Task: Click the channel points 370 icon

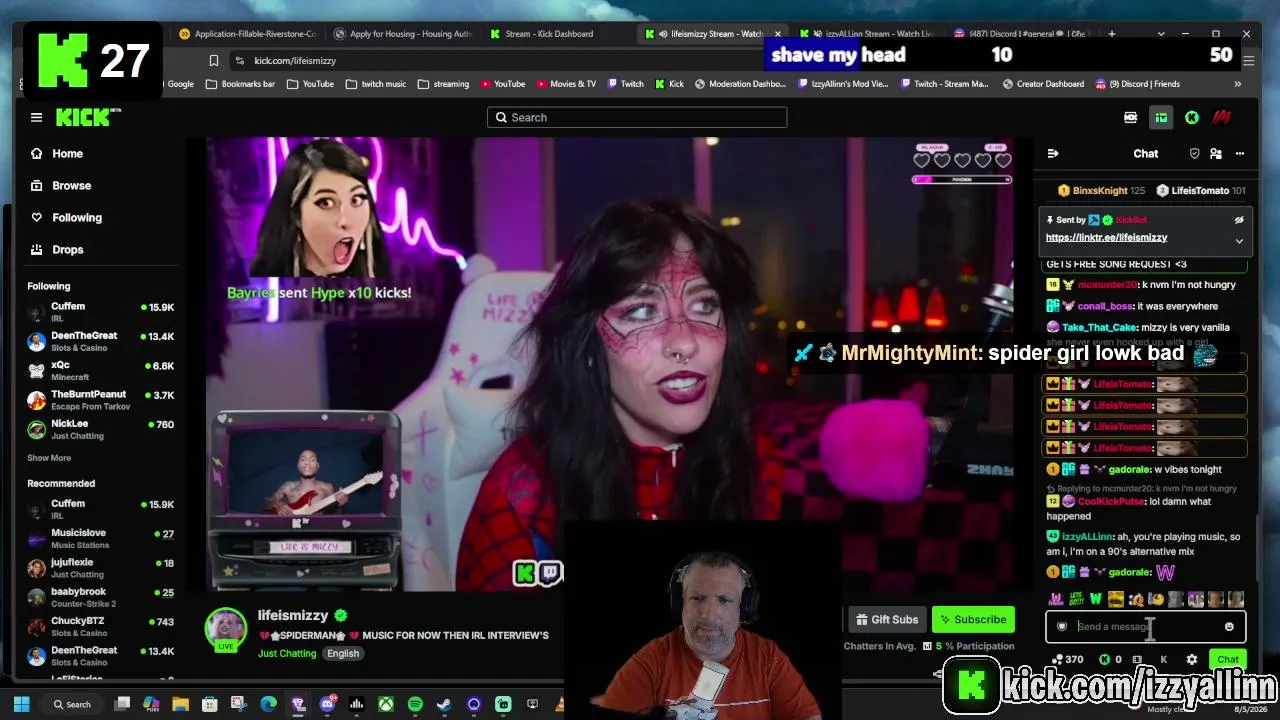Action: 1058,660
